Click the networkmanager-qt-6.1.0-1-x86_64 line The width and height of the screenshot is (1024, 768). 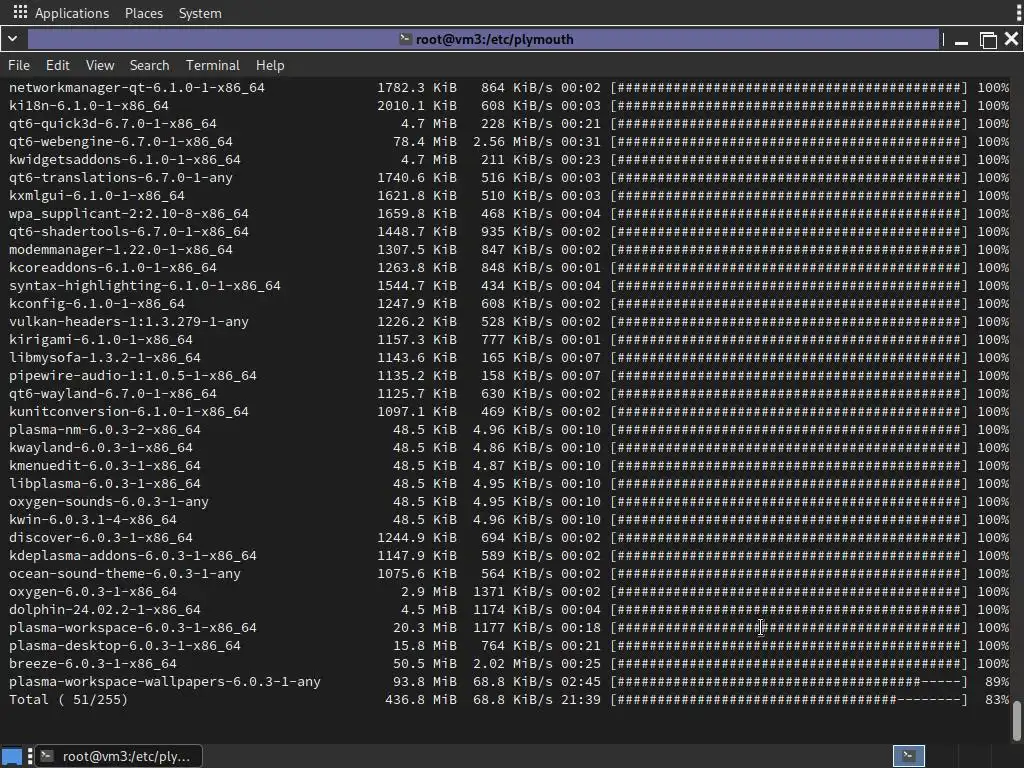tap(509, 88)
